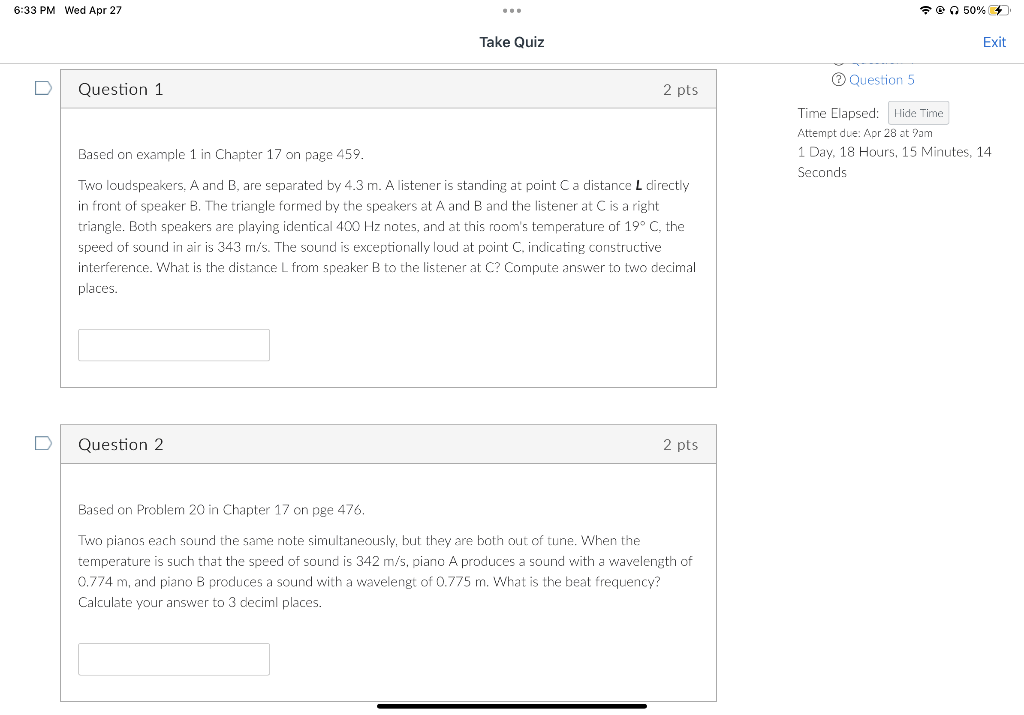Focus the Question 1 answer field
The height and width of the screenshot is (715, 1024).
coord(174,345)
